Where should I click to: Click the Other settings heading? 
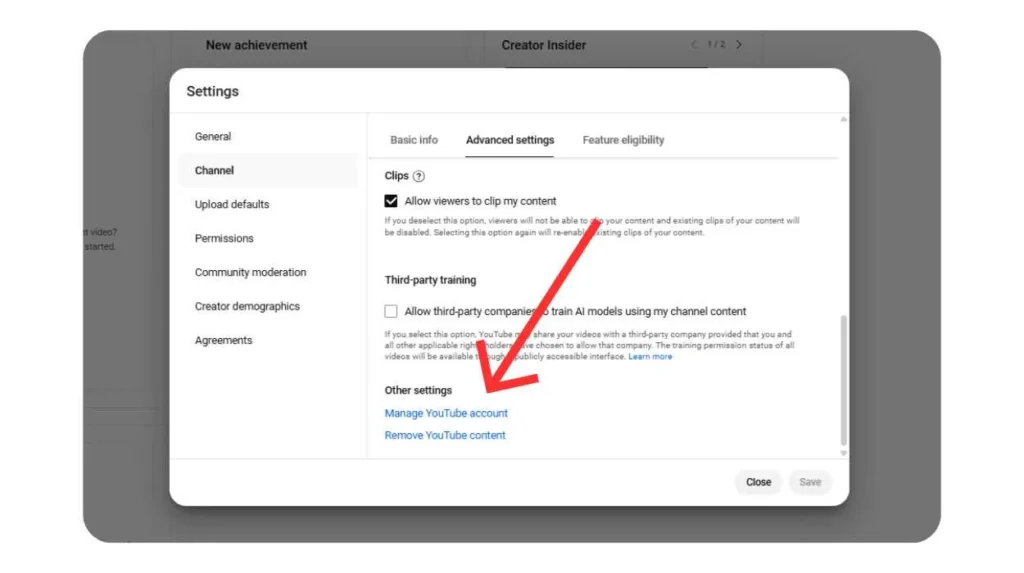pos(418,390)
